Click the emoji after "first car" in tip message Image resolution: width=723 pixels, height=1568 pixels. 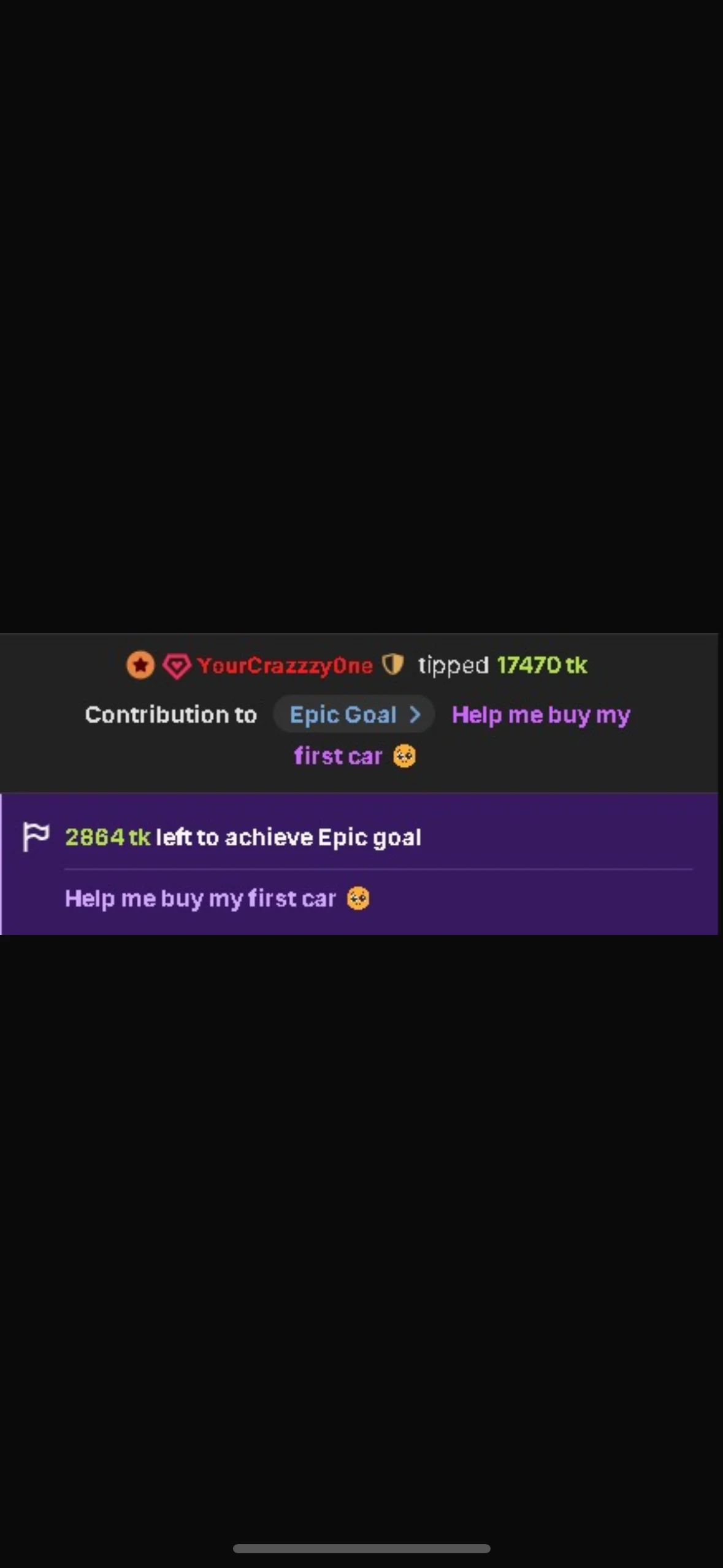404,756
